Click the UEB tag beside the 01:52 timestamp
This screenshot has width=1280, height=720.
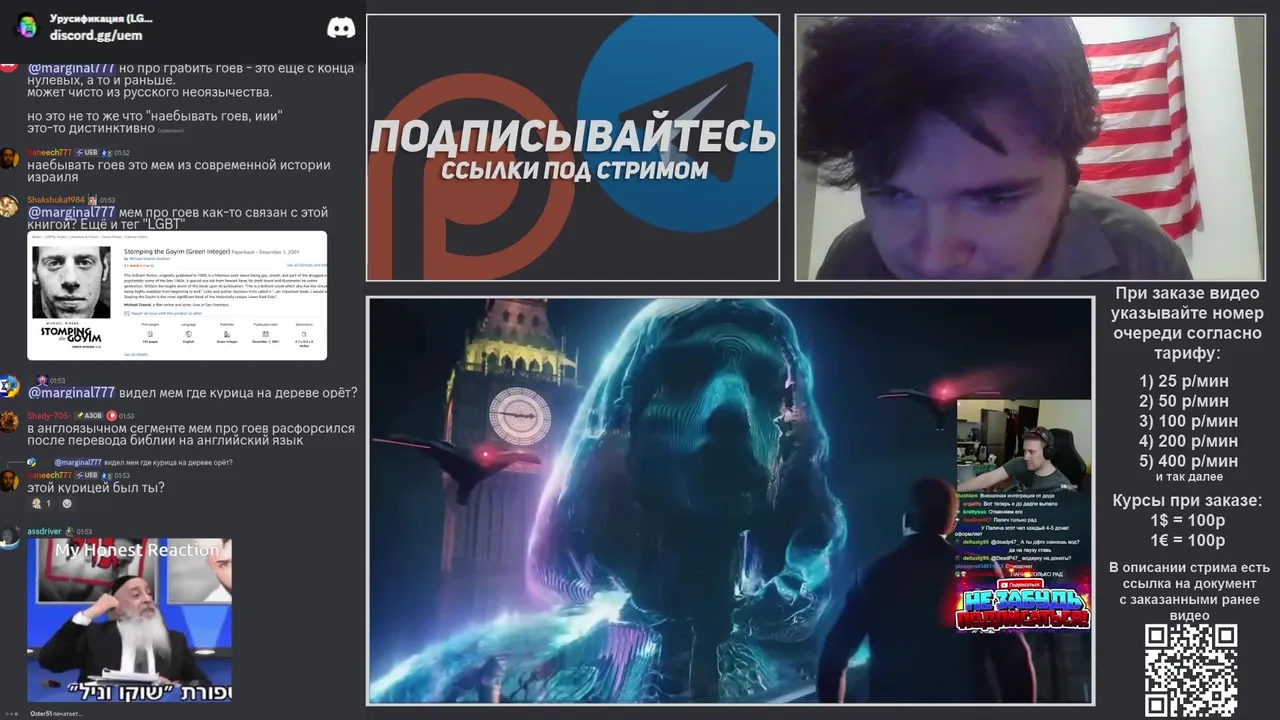[x=87, y=153]
